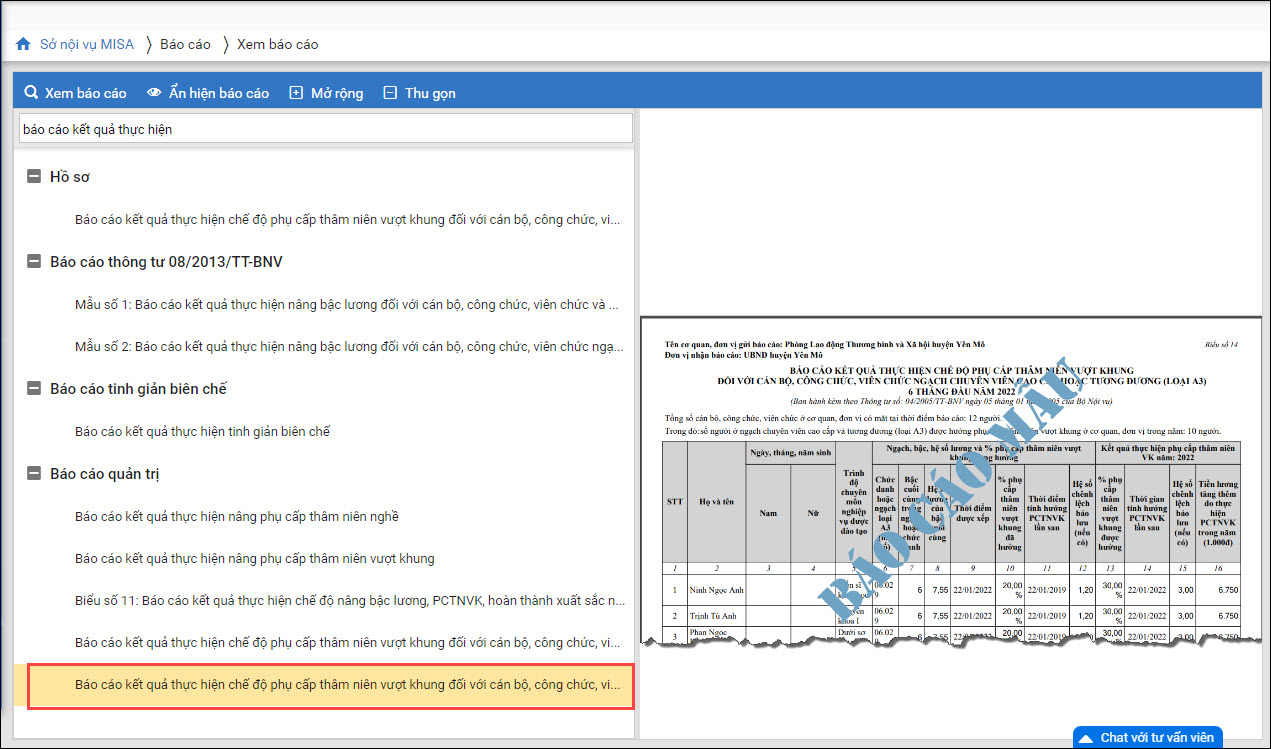Screen dimensions: 1271x749
Task: Open Sở nội vụ MISA breadcrumb link
Action: click(86, 44)
